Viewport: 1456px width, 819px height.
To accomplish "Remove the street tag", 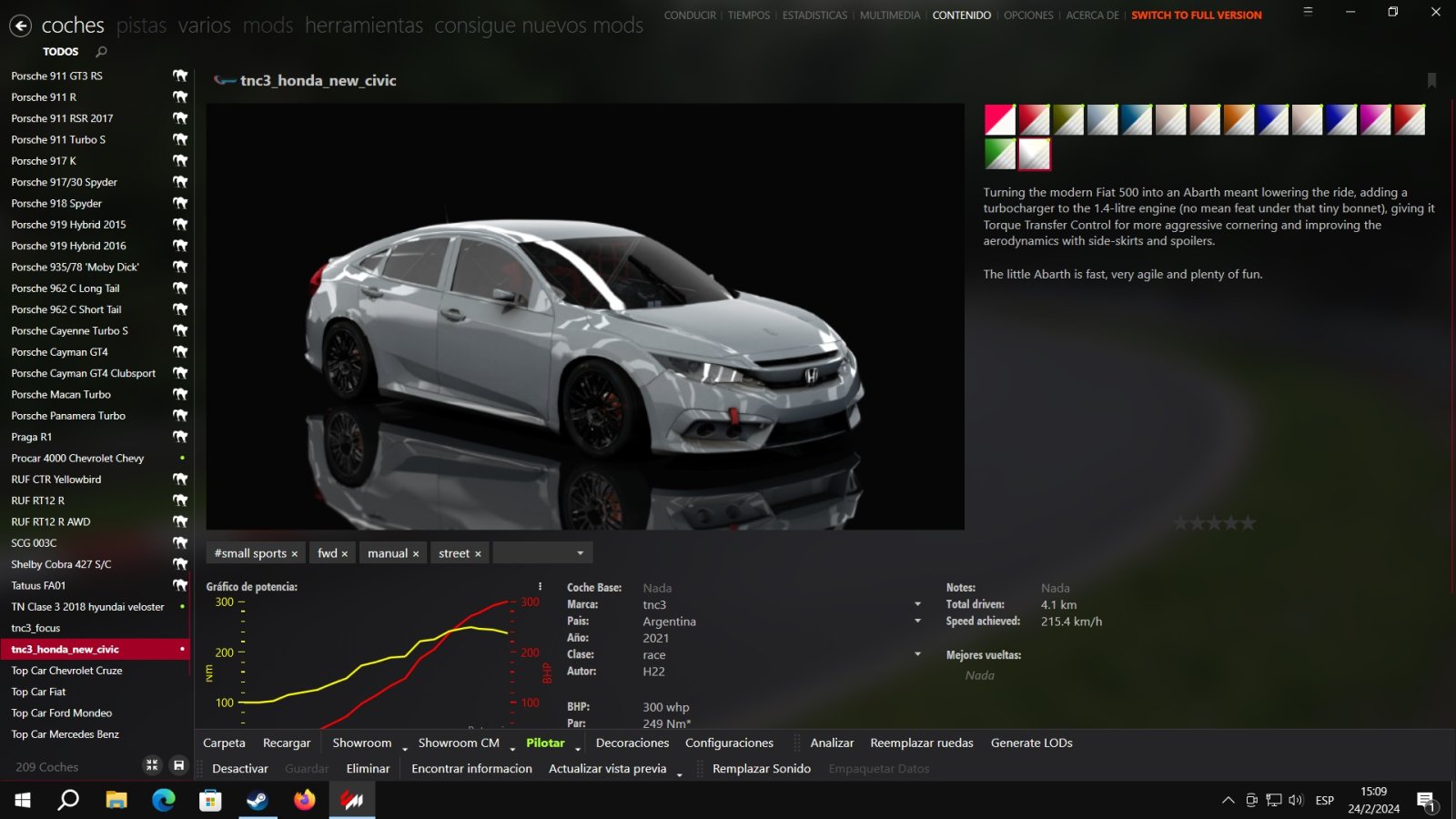I will point(478,553).
